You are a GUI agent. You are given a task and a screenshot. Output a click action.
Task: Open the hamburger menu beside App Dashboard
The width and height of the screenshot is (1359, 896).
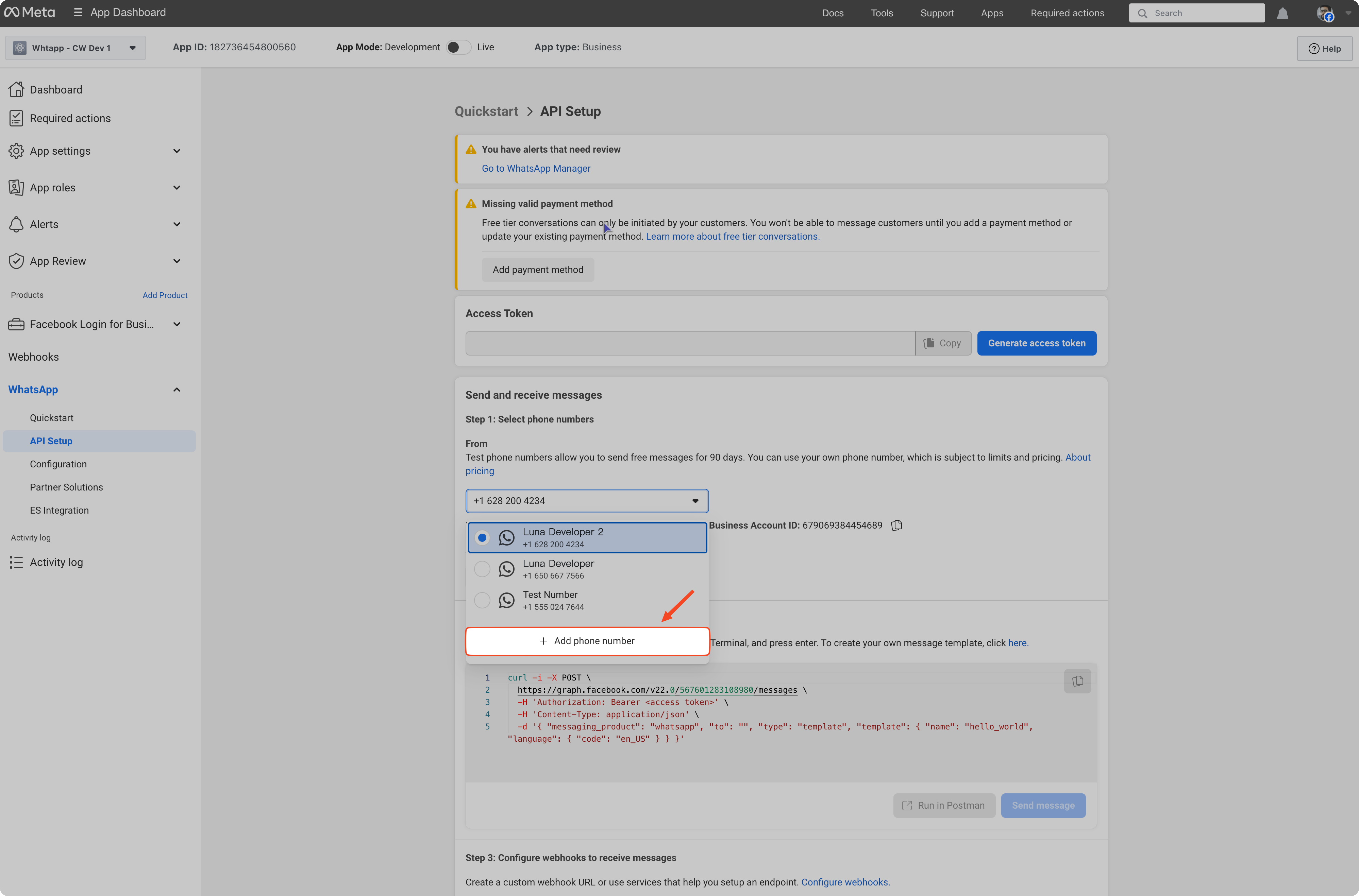click(78, 12)
